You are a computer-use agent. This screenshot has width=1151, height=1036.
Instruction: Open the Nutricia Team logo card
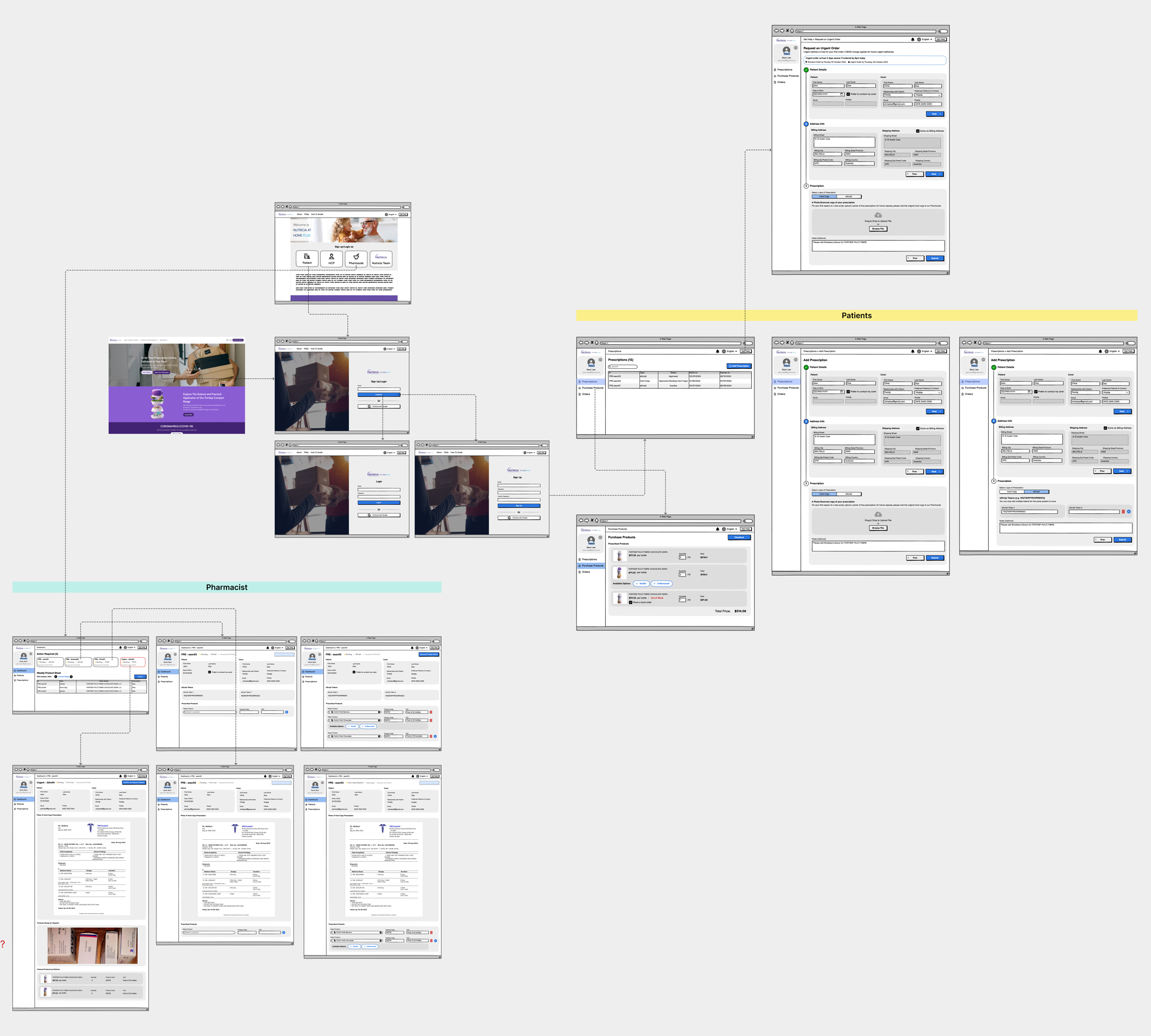coord(381,257)
